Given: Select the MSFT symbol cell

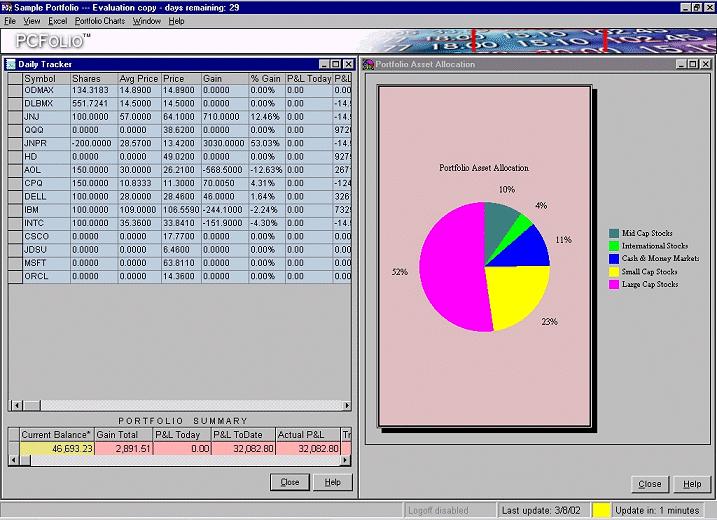Looking at the screenshot, I should [46, 263].
